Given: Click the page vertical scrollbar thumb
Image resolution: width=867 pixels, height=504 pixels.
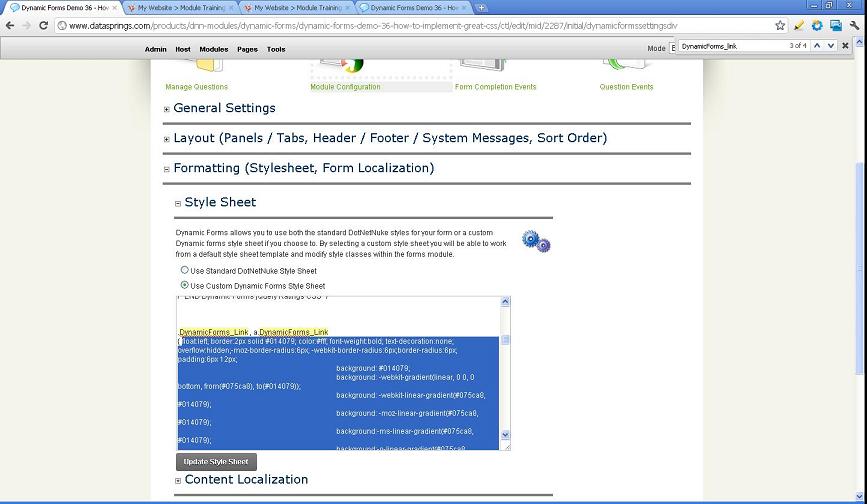Looking at the screenshot, I should coord(859,268).
